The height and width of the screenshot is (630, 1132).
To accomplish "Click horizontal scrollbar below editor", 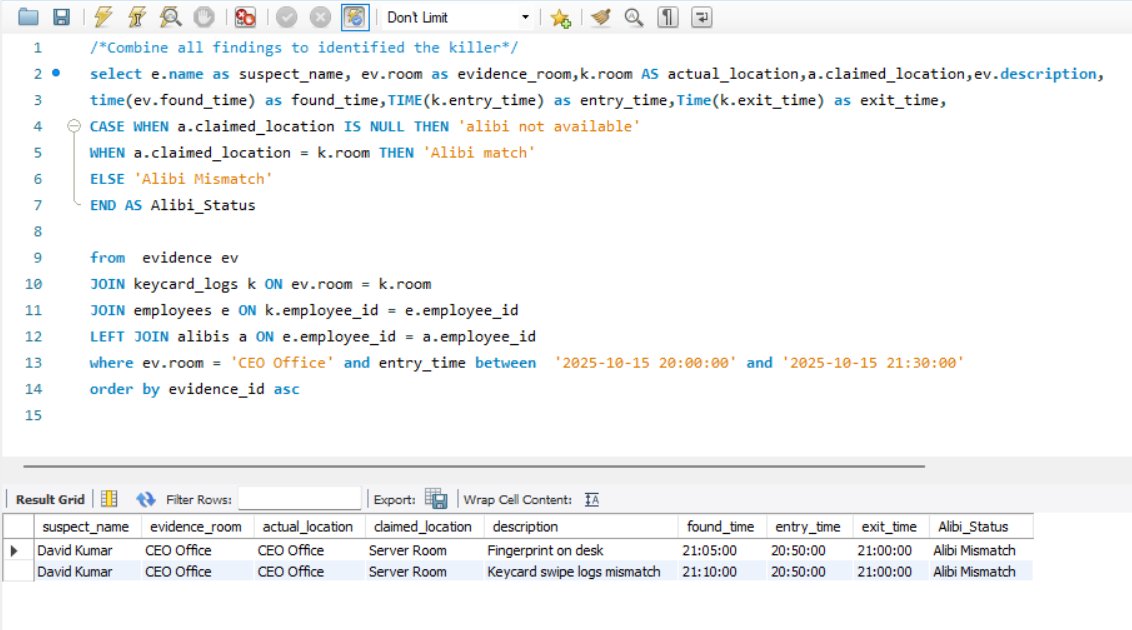I will [x=474, y=466].
